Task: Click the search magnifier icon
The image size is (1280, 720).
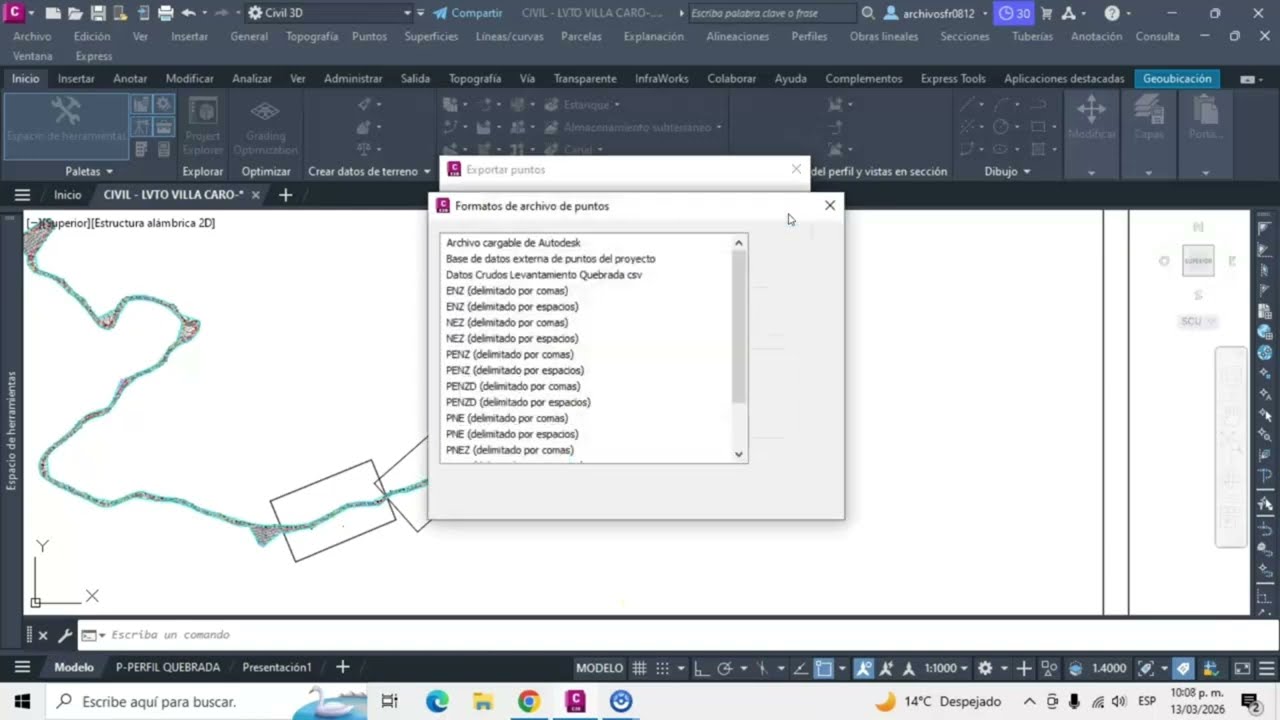Action: (x=868, y=13)
